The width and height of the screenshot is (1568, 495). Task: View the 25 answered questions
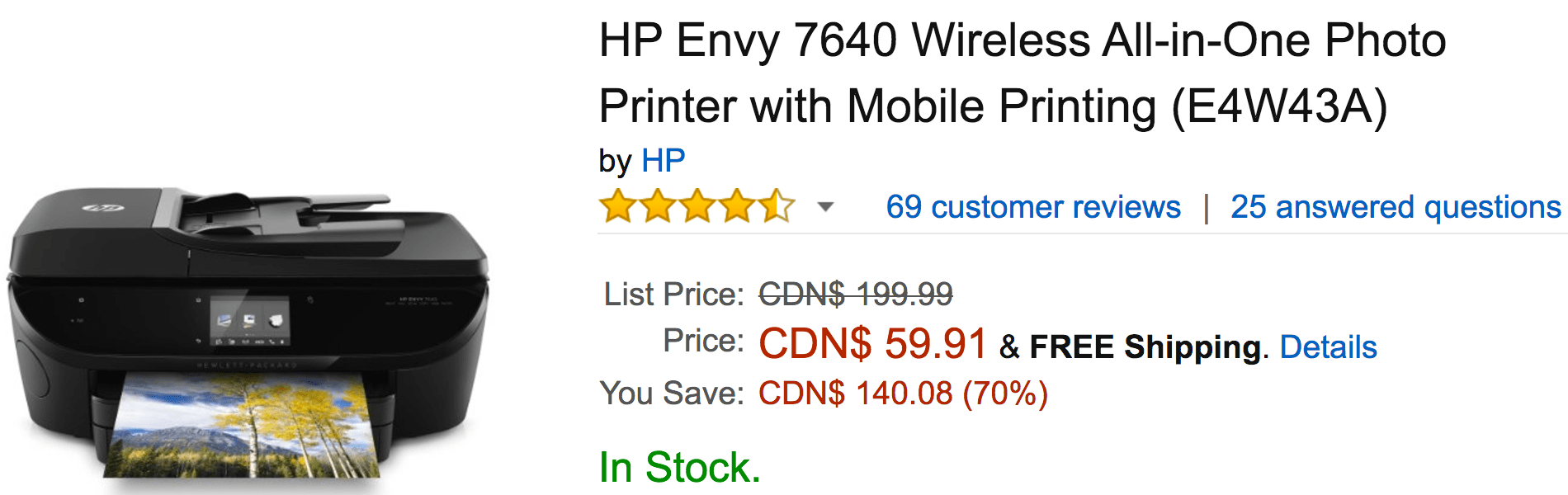[x=1396, y=207]
